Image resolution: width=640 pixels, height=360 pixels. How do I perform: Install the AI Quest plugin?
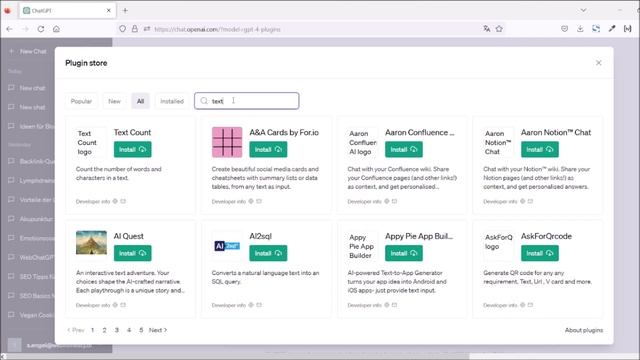pyautogui.click(x=132, y=253)
